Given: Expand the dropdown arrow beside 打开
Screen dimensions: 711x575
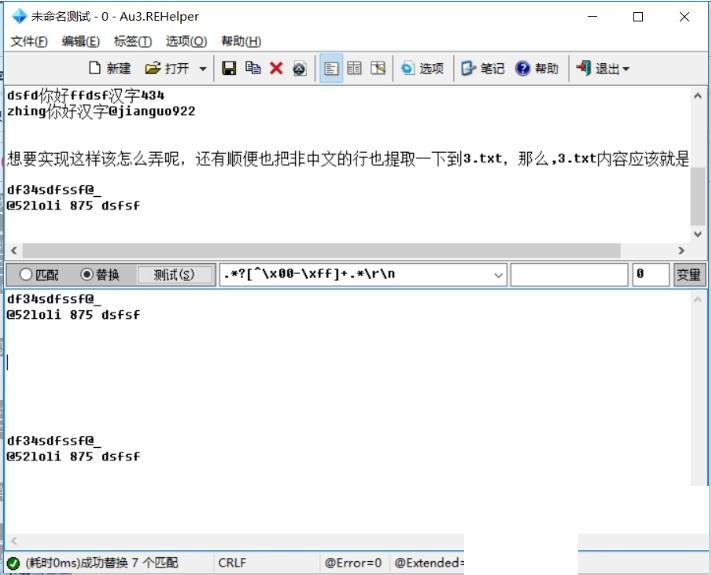Looking at the screenshot, I should pos(203,69).
